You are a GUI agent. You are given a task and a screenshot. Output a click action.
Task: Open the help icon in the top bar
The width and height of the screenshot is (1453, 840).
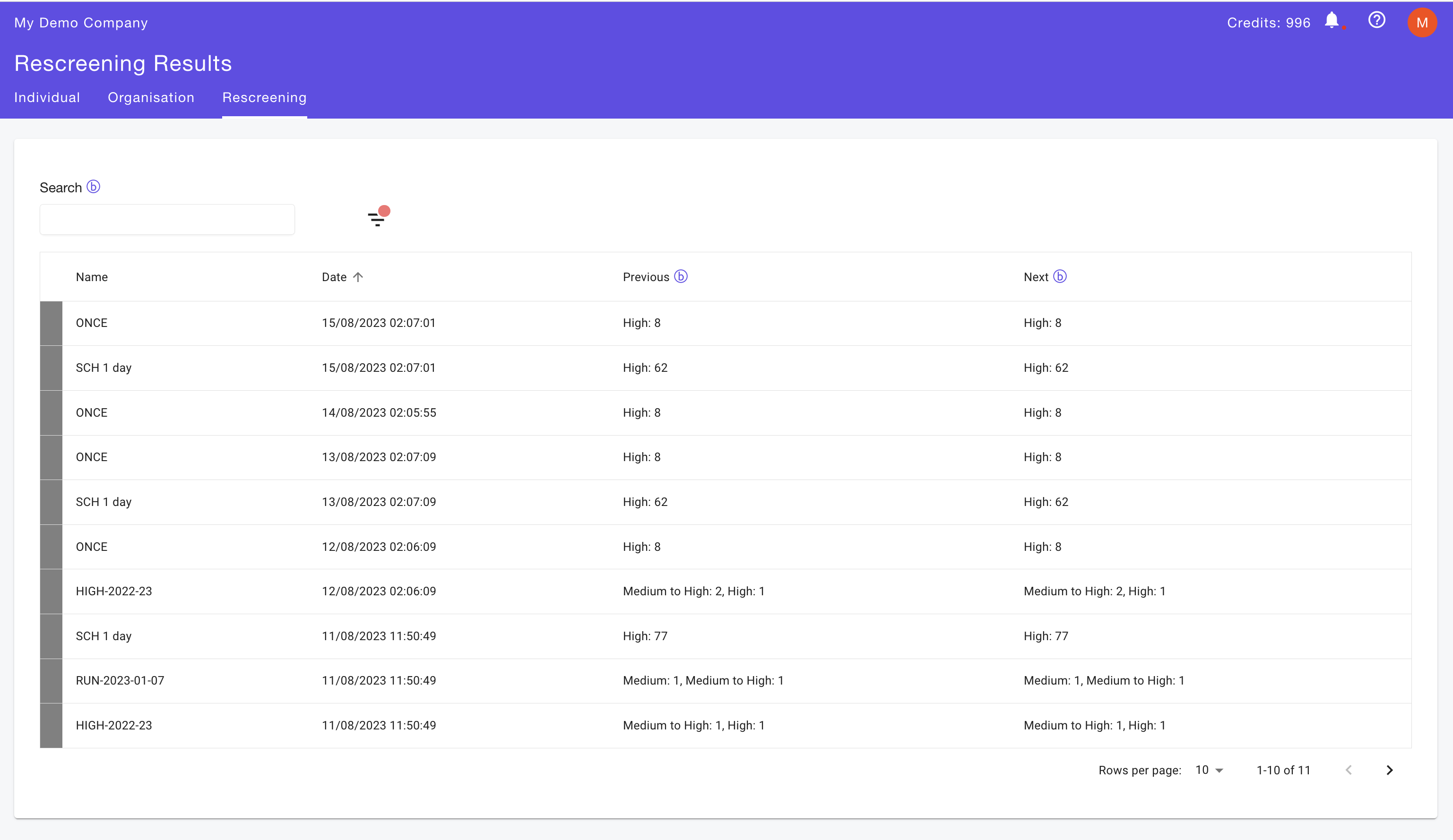coord(1377,20)
